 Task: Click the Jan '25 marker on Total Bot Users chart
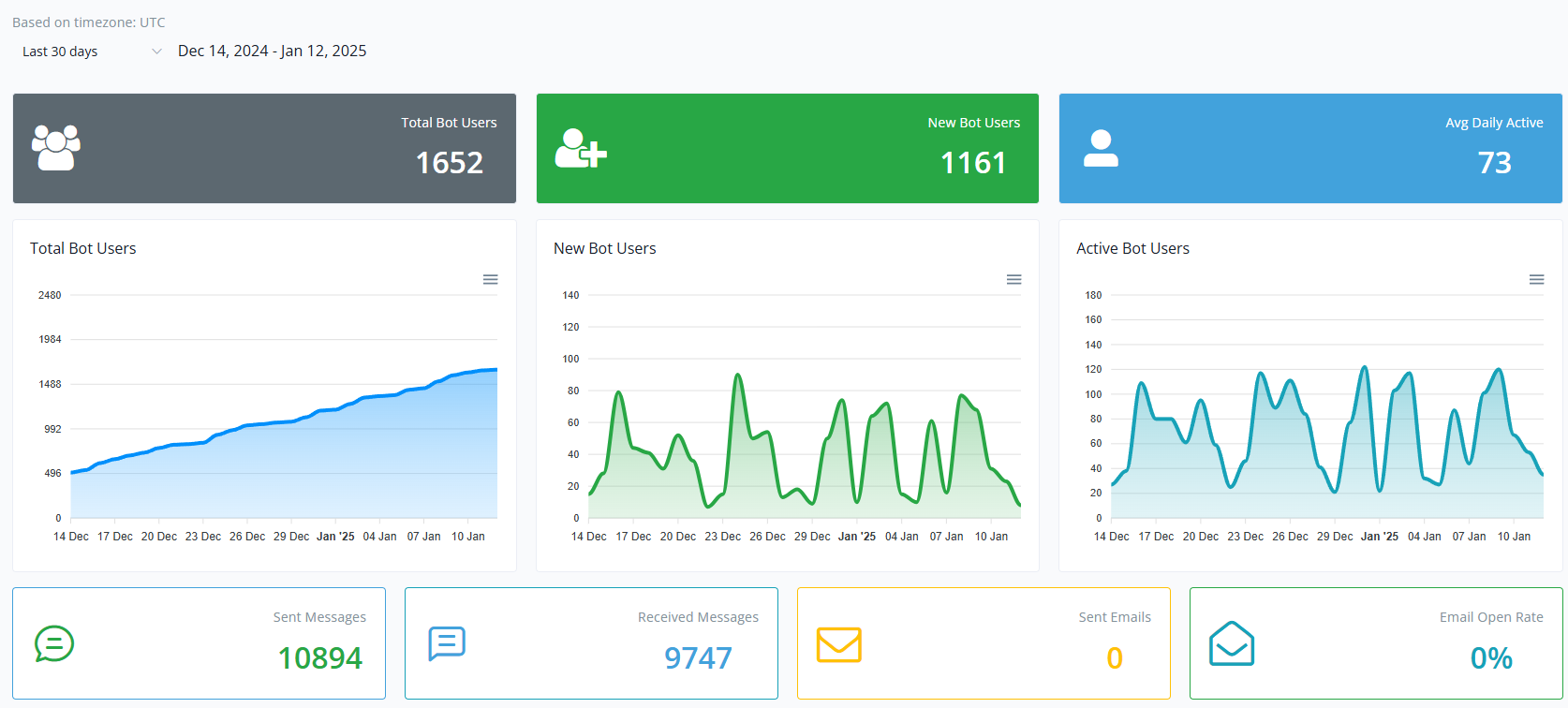pyautogui.click(x=335, y=537)
